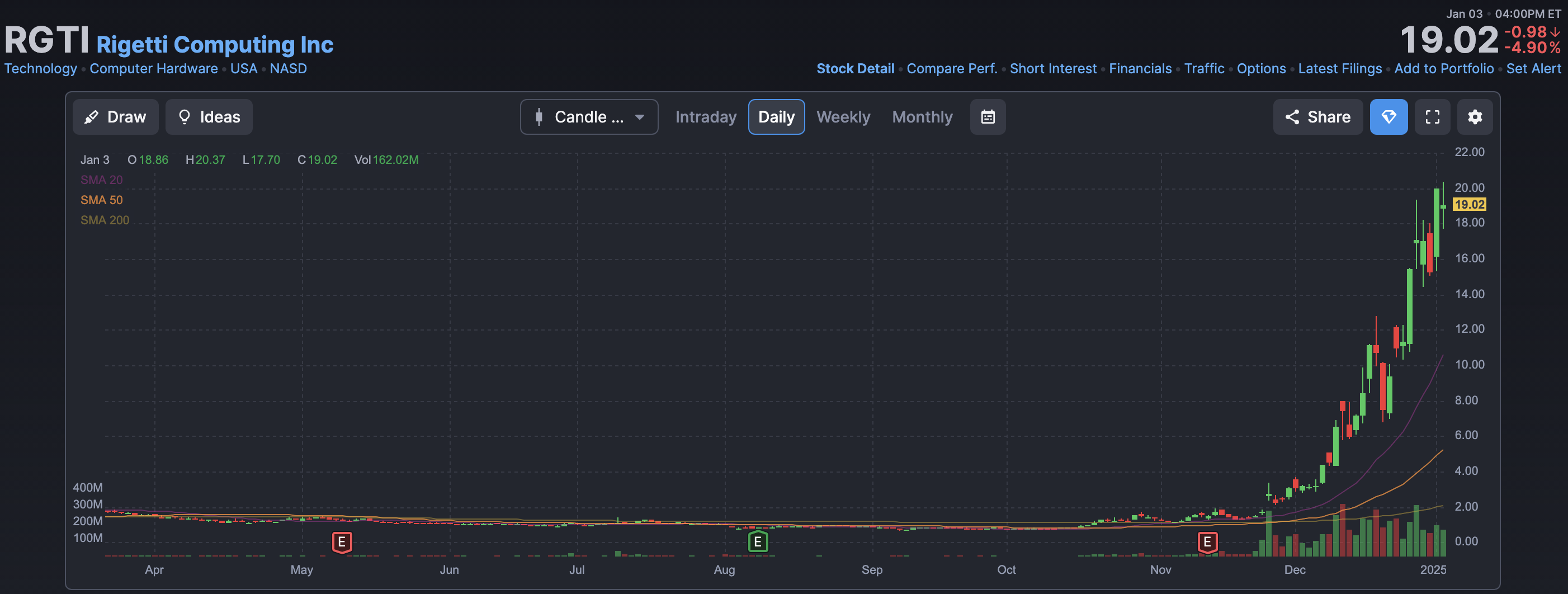The width and height of the screenshot is (1568, 594).
Task: Open the Traffic link
Action: 1204,69
